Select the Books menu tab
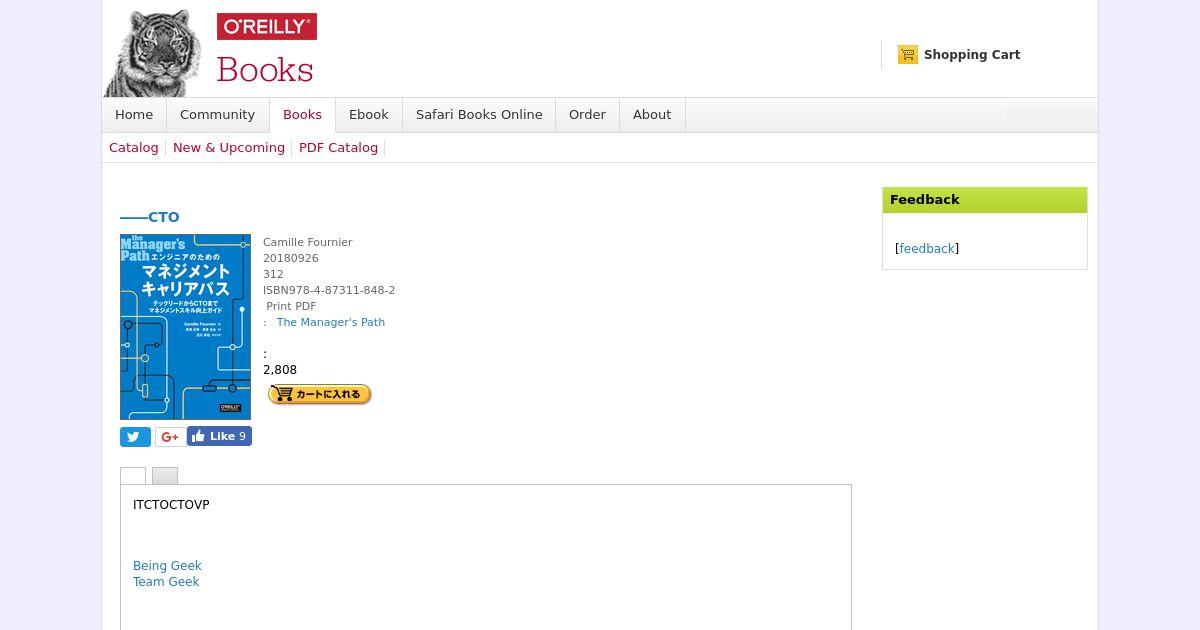The width and height of the screenshot is (1200, 630). click(x=302, y=115)
